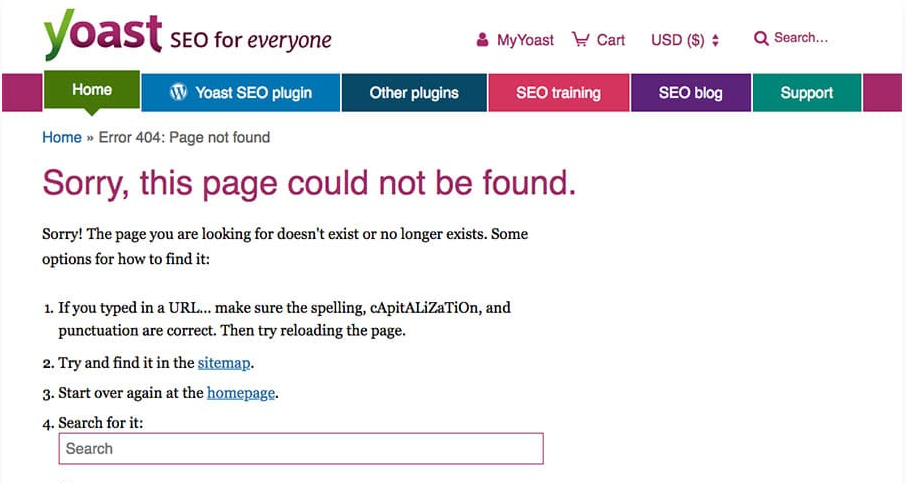
Task: Open the Cart text link
Action: [x=610, y=40]
